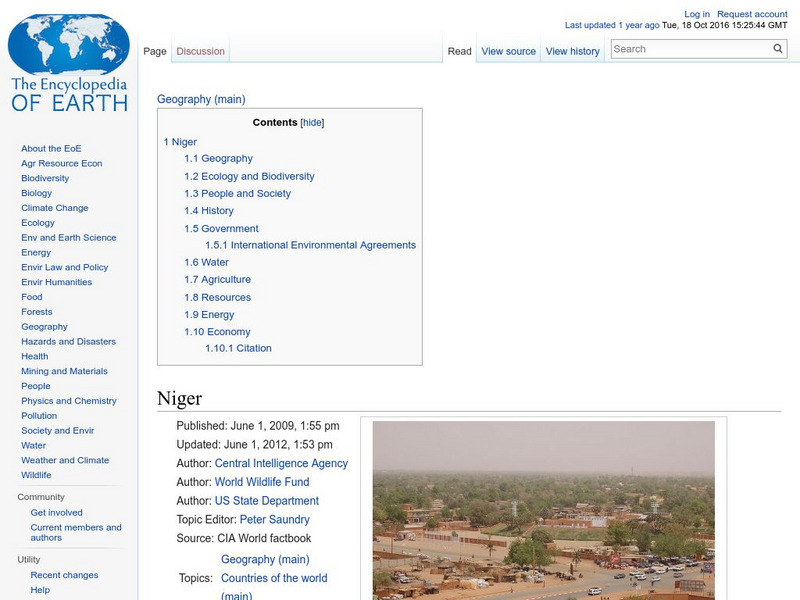Open the View history tab
Screen dimensions: 800x600
click(x=572, y=50)
